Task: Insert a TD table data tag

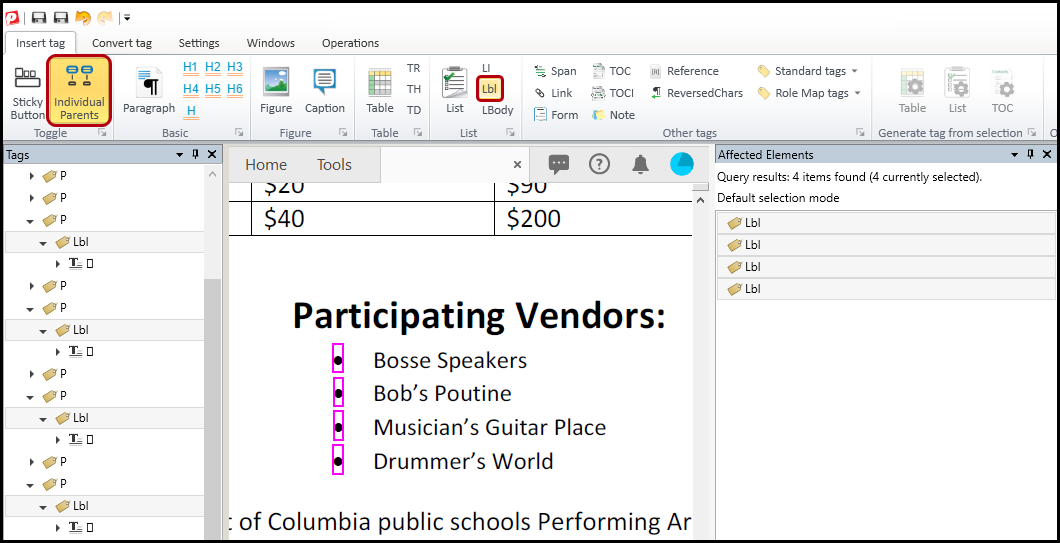Action: point(414,110)
